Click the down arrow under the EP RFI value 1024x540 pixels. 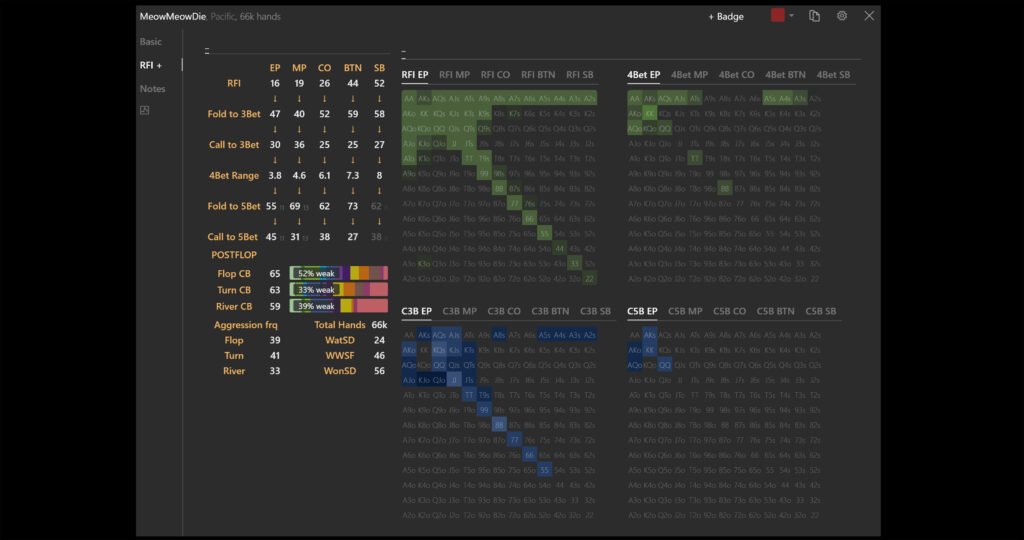[x=274, y=99]
